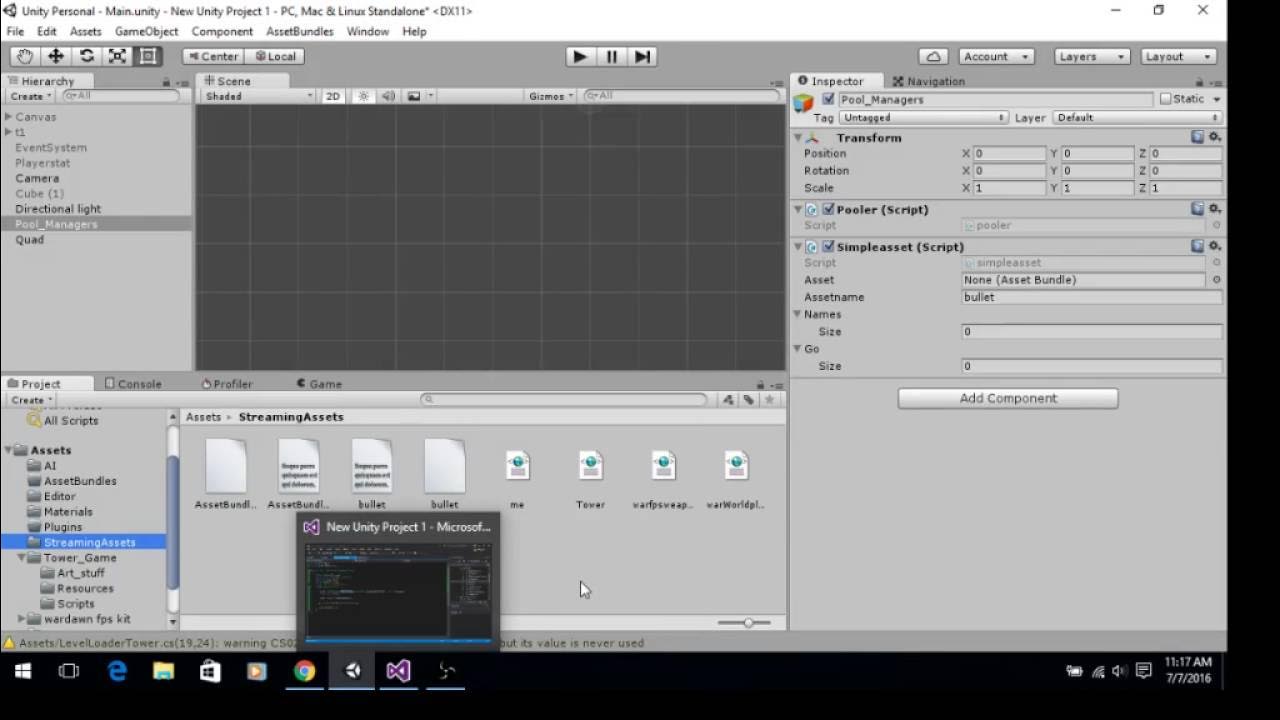Open Google Chrome from taskbar
The width and height of the screenshot is (1280, 720).
(304, 671)
